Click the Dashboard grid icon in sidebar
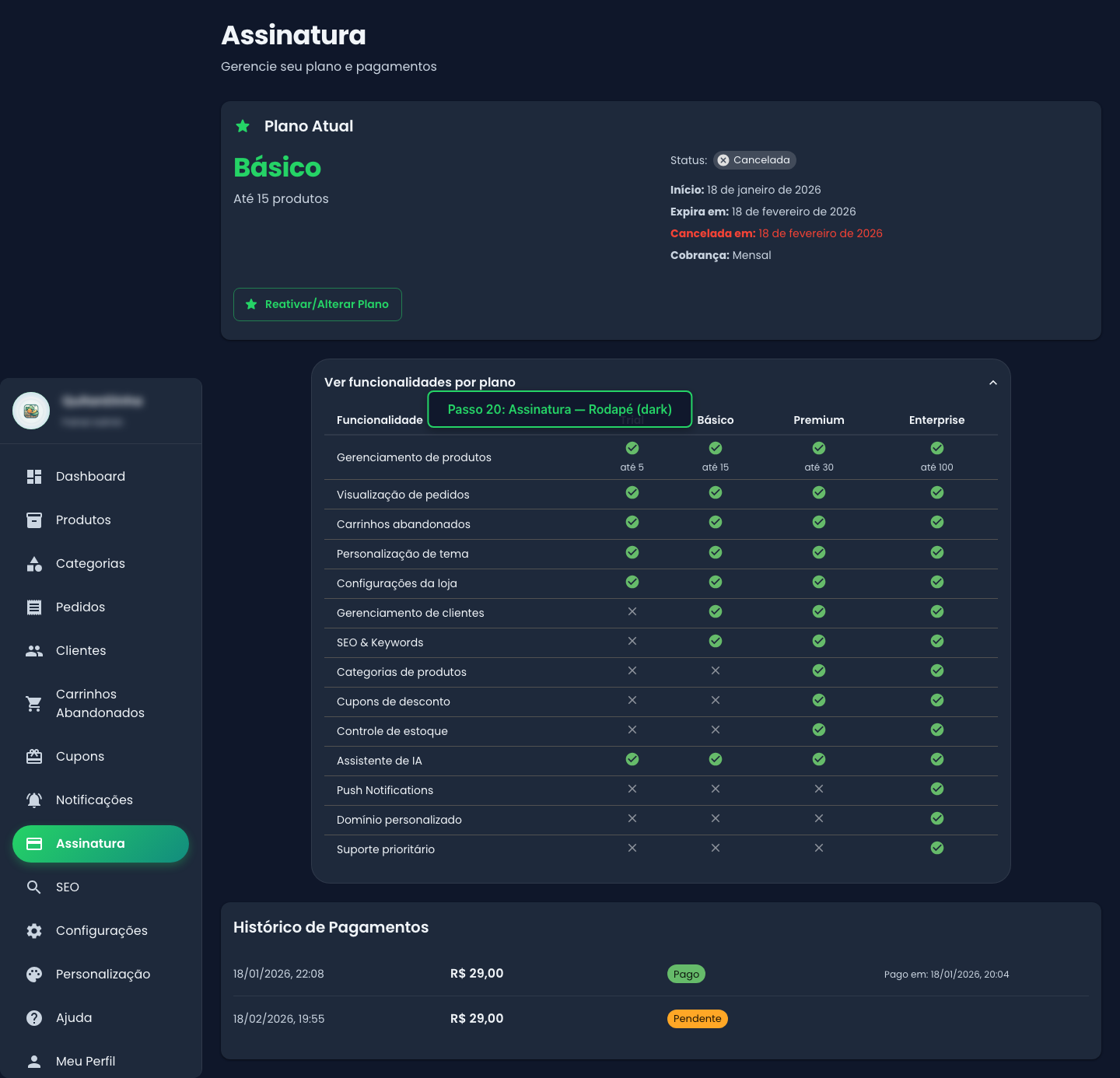This screenshot has height=1078, width=1120. [x=34, y=477]
